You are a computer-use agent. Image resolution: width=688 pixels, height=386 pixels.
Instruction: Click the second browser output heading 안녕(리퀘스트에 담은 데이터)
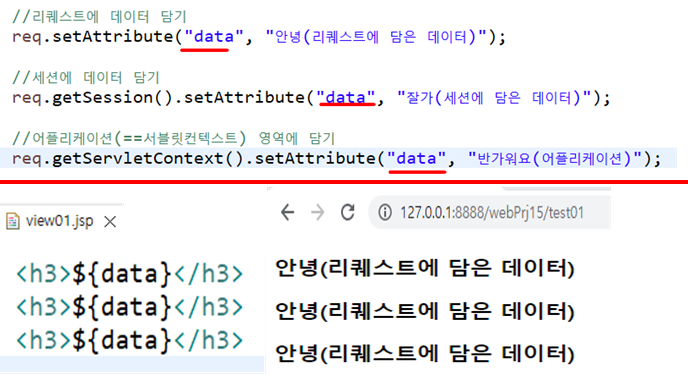point(425,311)
